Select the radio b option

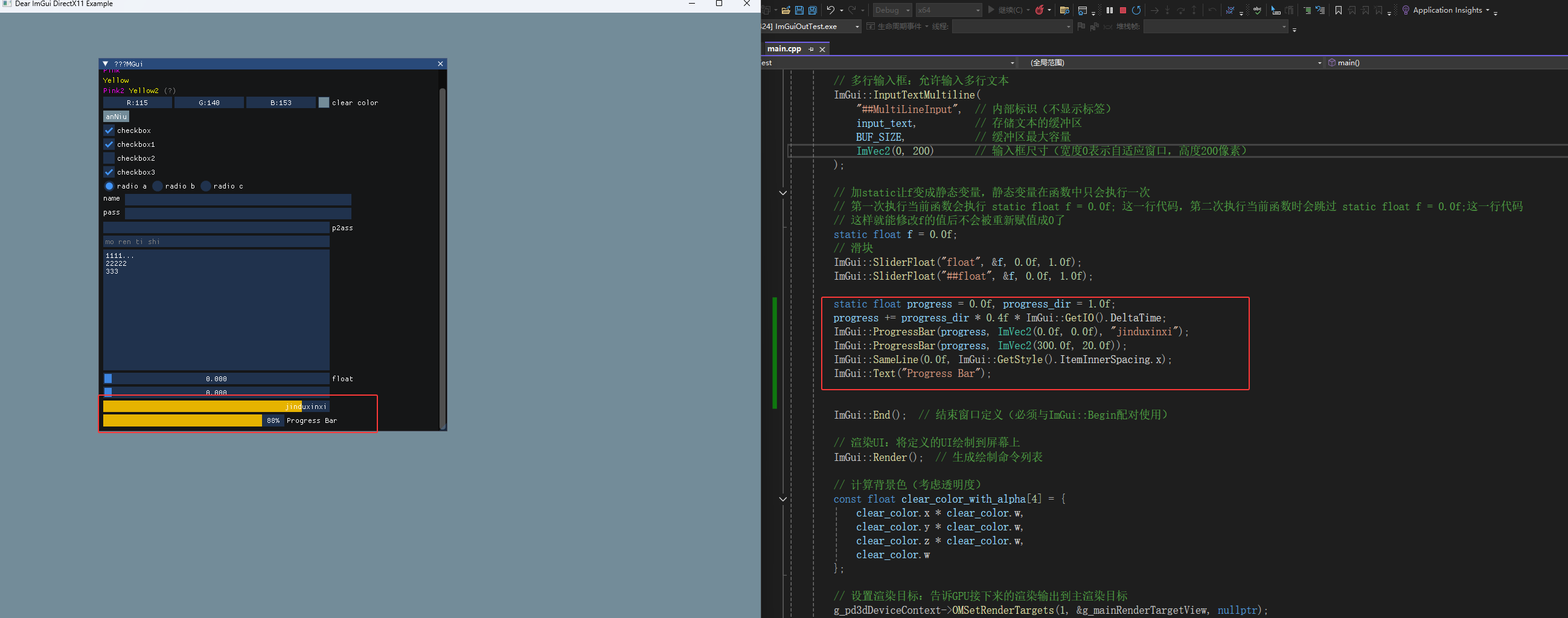pos(157,186)
